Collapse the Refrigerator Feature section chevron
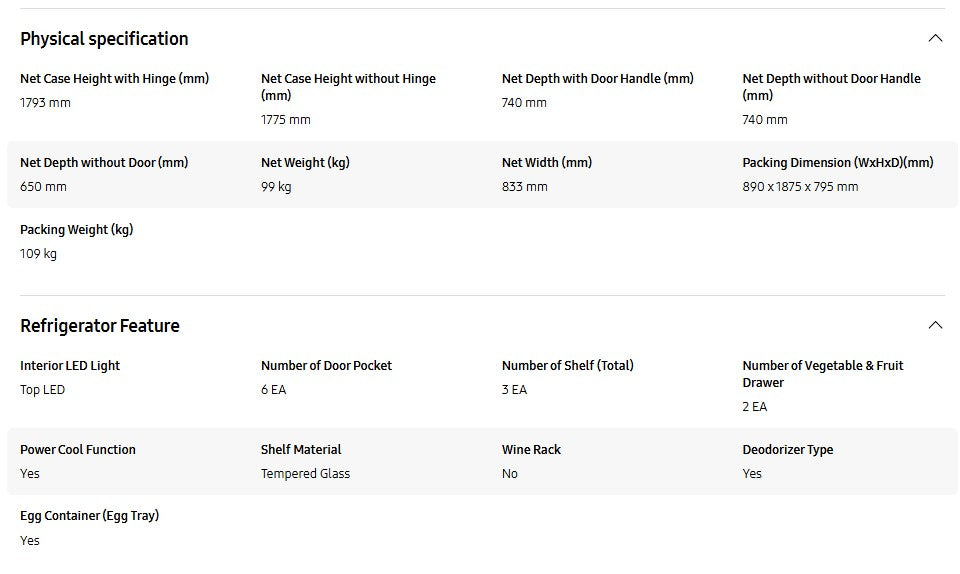This screenshot has height=574, width=960. [x=935, y=325]
